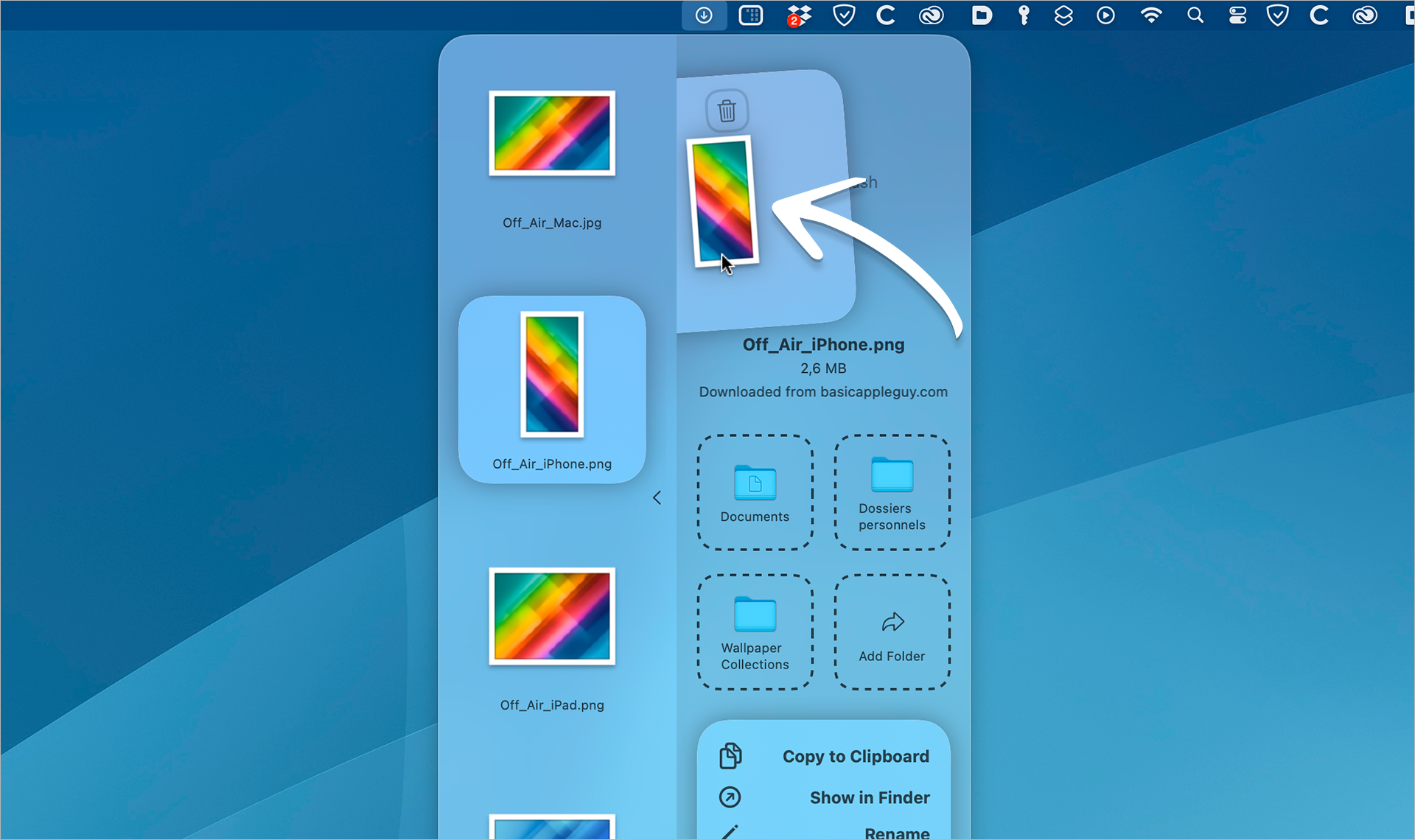Click Add Folder tile

pyautogui.click(x=892, y=632)
